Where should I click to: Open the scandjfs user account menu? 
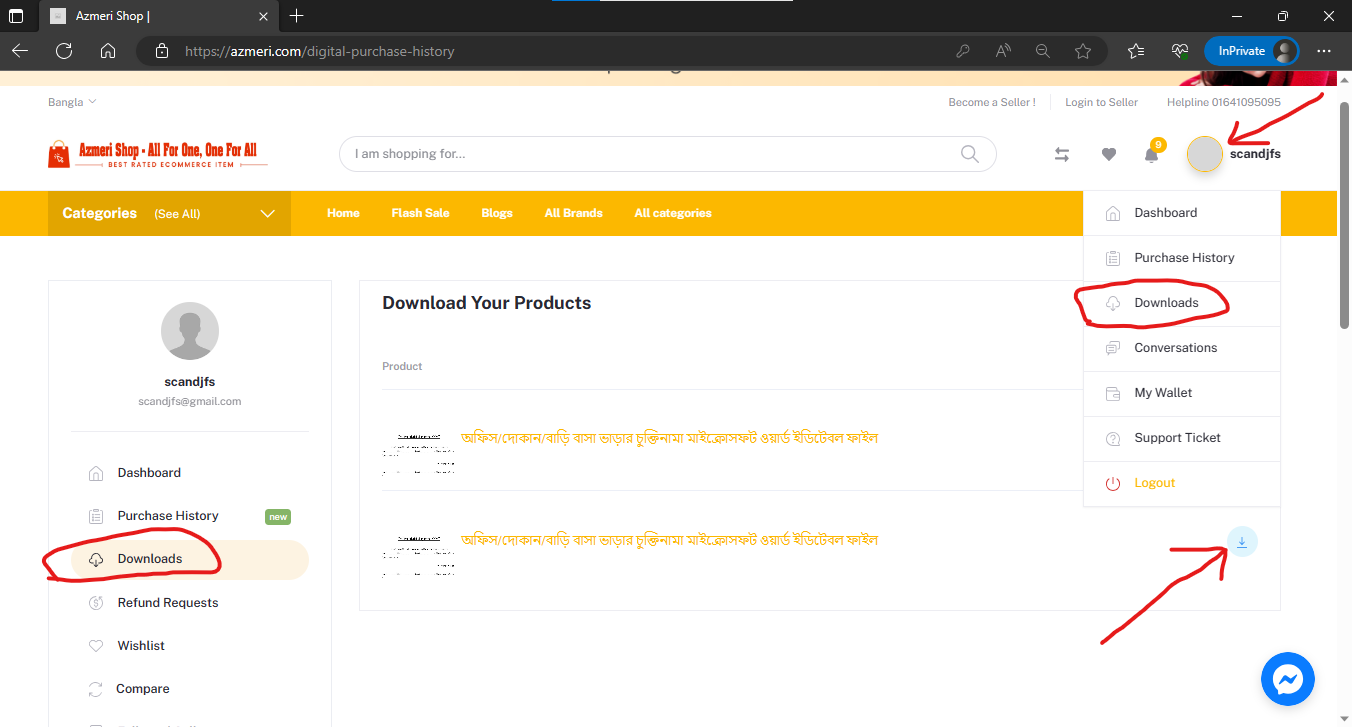tap(1234, 154)
